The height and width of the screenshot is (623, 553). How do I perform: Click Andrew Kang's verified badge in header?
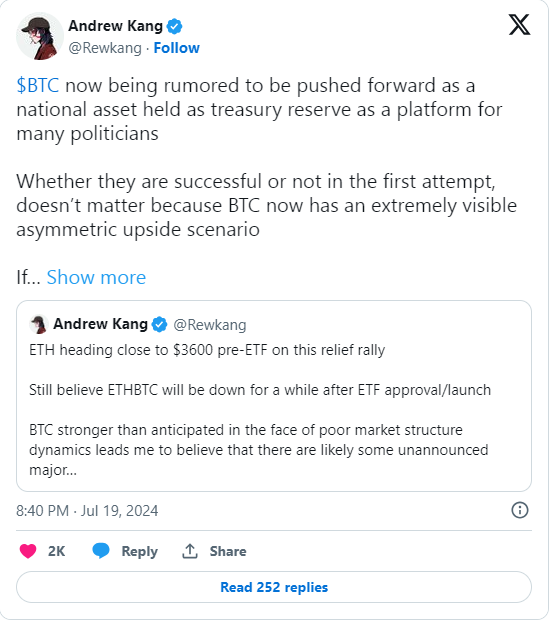174,27
